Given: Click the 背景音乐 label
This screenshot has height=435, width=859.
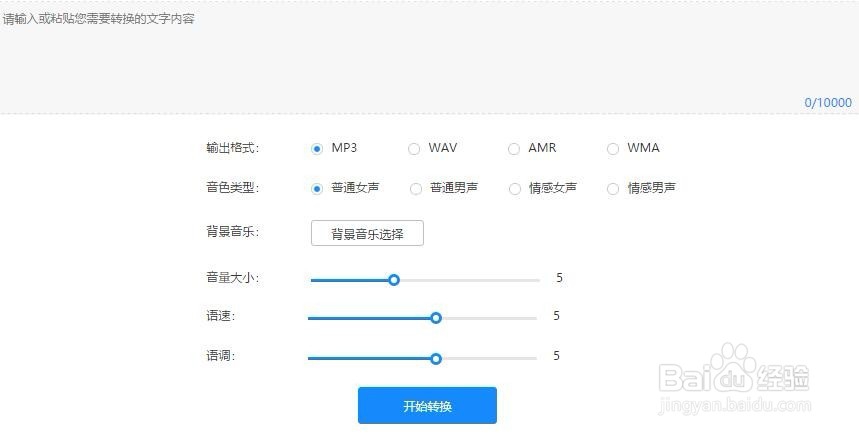Looking at the screenshot, I should coord(233,231).
